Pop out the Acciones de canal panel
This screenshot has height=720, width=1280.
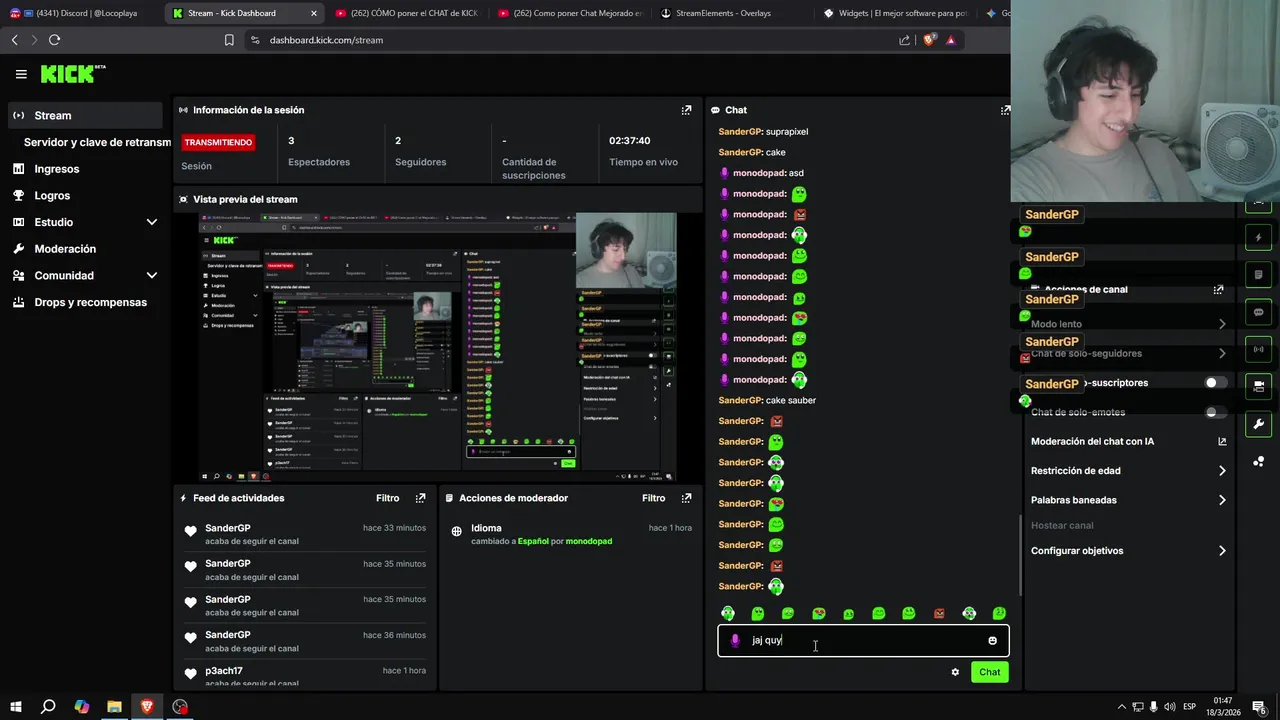[x=1218, y=290]
